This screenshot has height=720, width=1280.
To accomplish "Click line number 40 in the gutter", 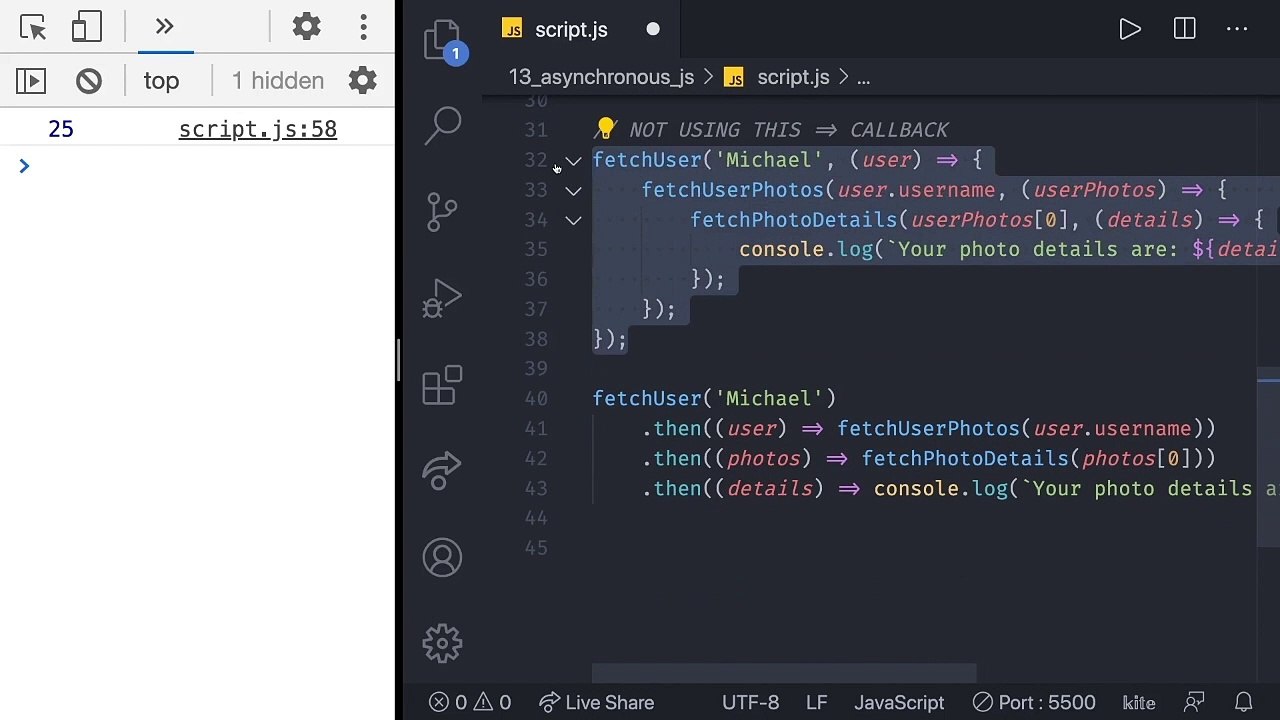I will pyautogui.click(x=536, y=399).
